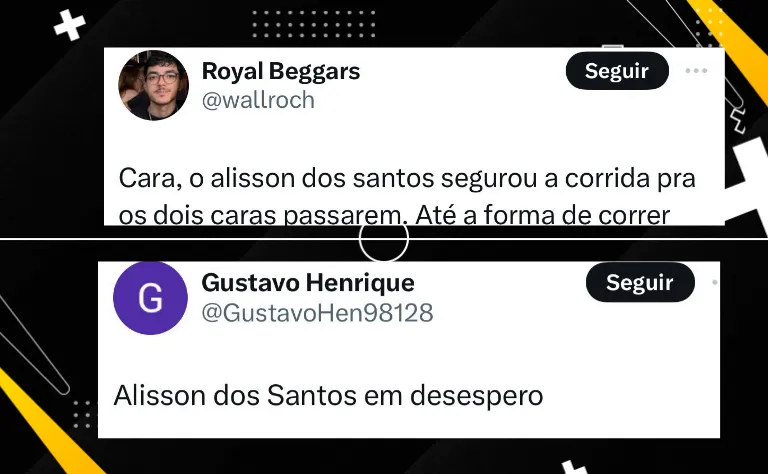Open Royal Beggars profile photo

[153, 85]
